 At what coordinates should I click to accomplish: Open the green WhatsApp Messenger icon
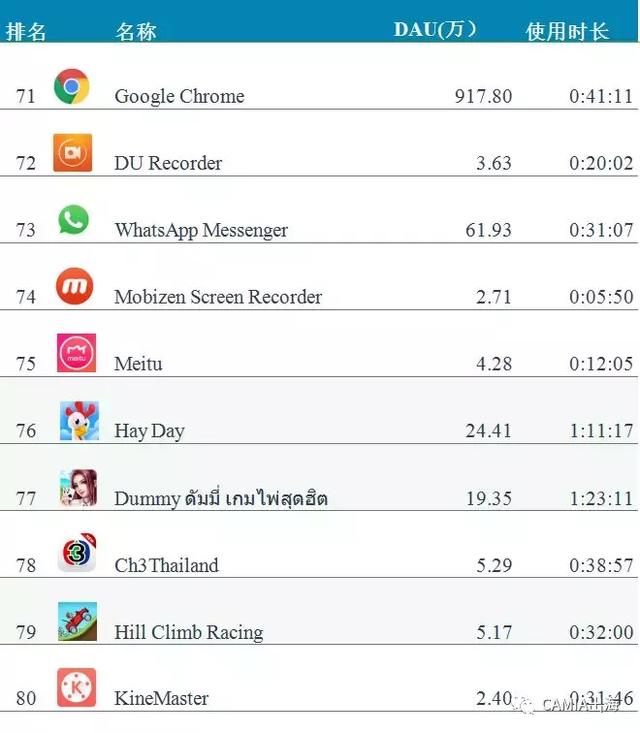[x=73, y=220]
